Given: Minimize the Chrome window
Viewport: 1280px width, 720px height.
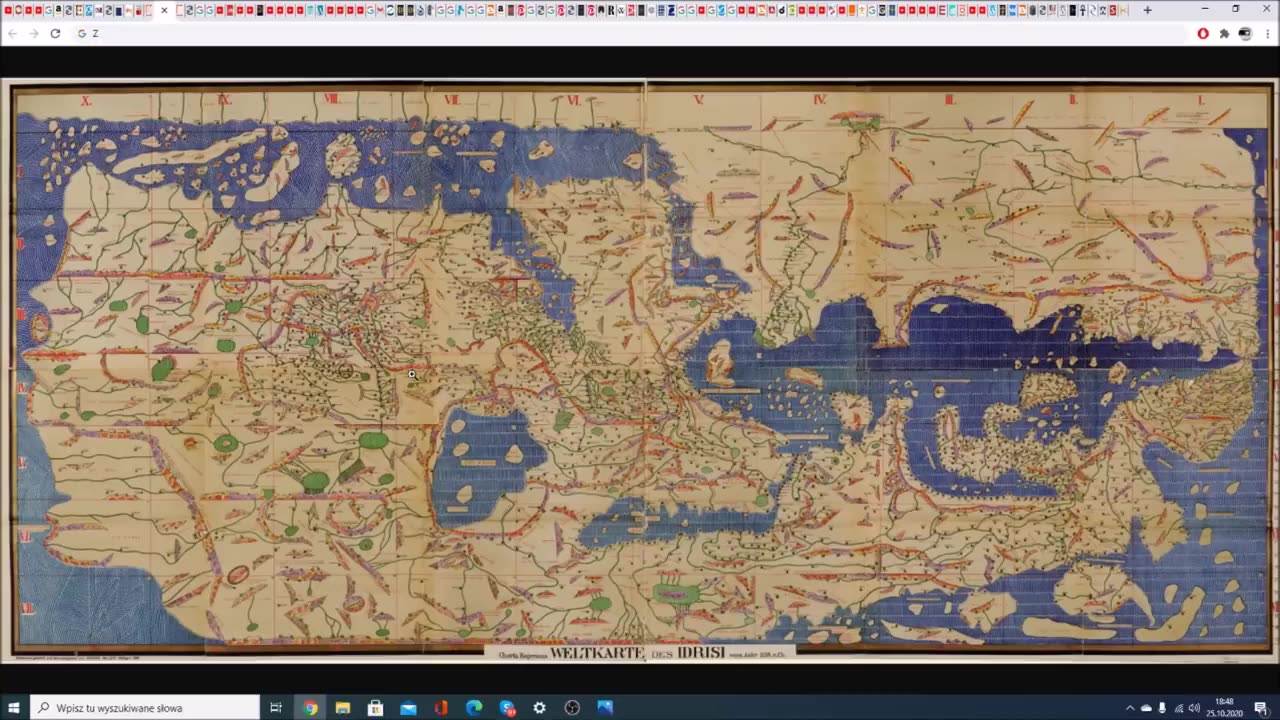Looking at the screenshot, I should (x=1205, y=9).
